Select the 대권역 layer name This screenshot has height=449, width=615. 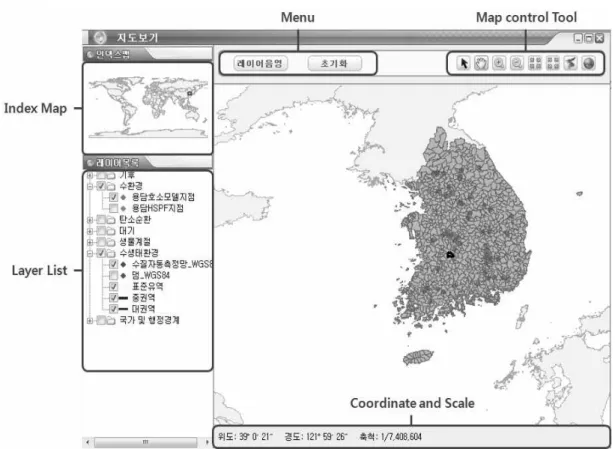tap(143, 309)
